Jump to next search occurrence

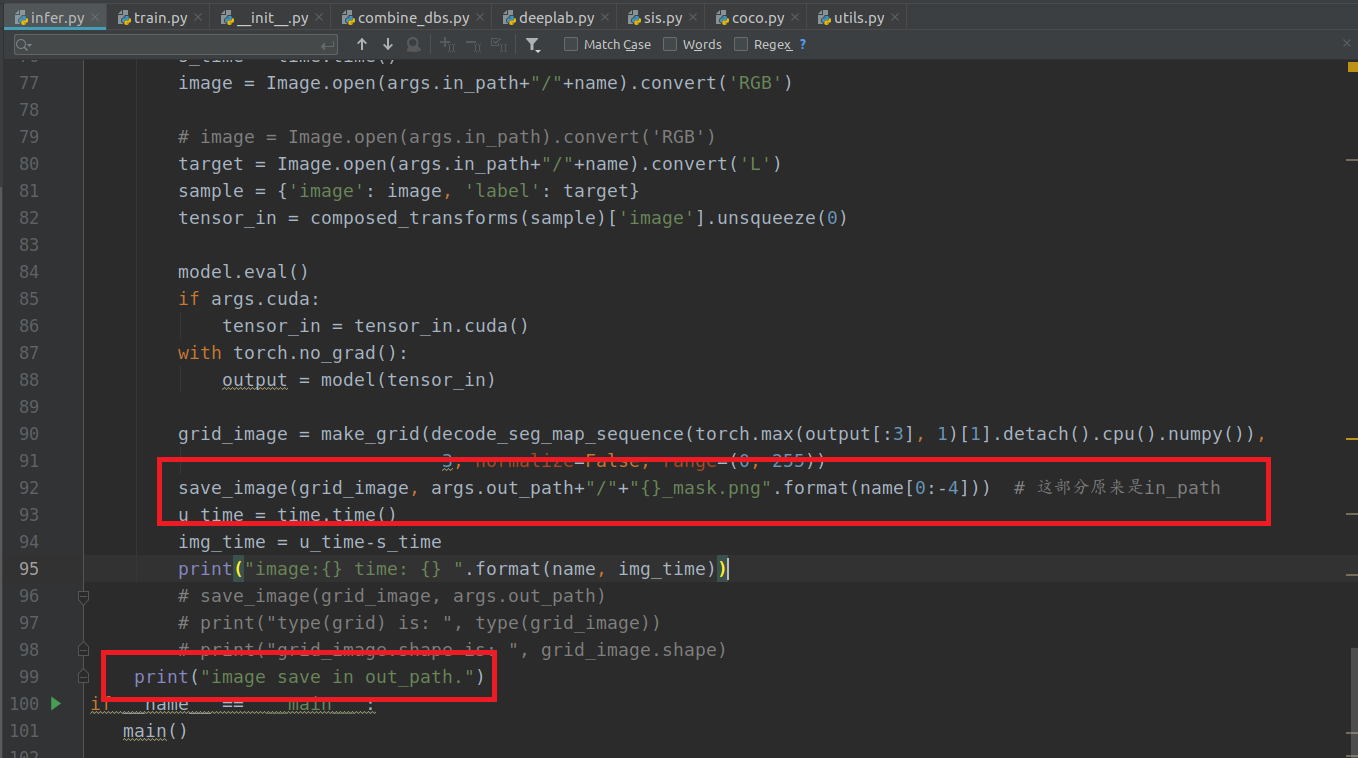[388, 45]
